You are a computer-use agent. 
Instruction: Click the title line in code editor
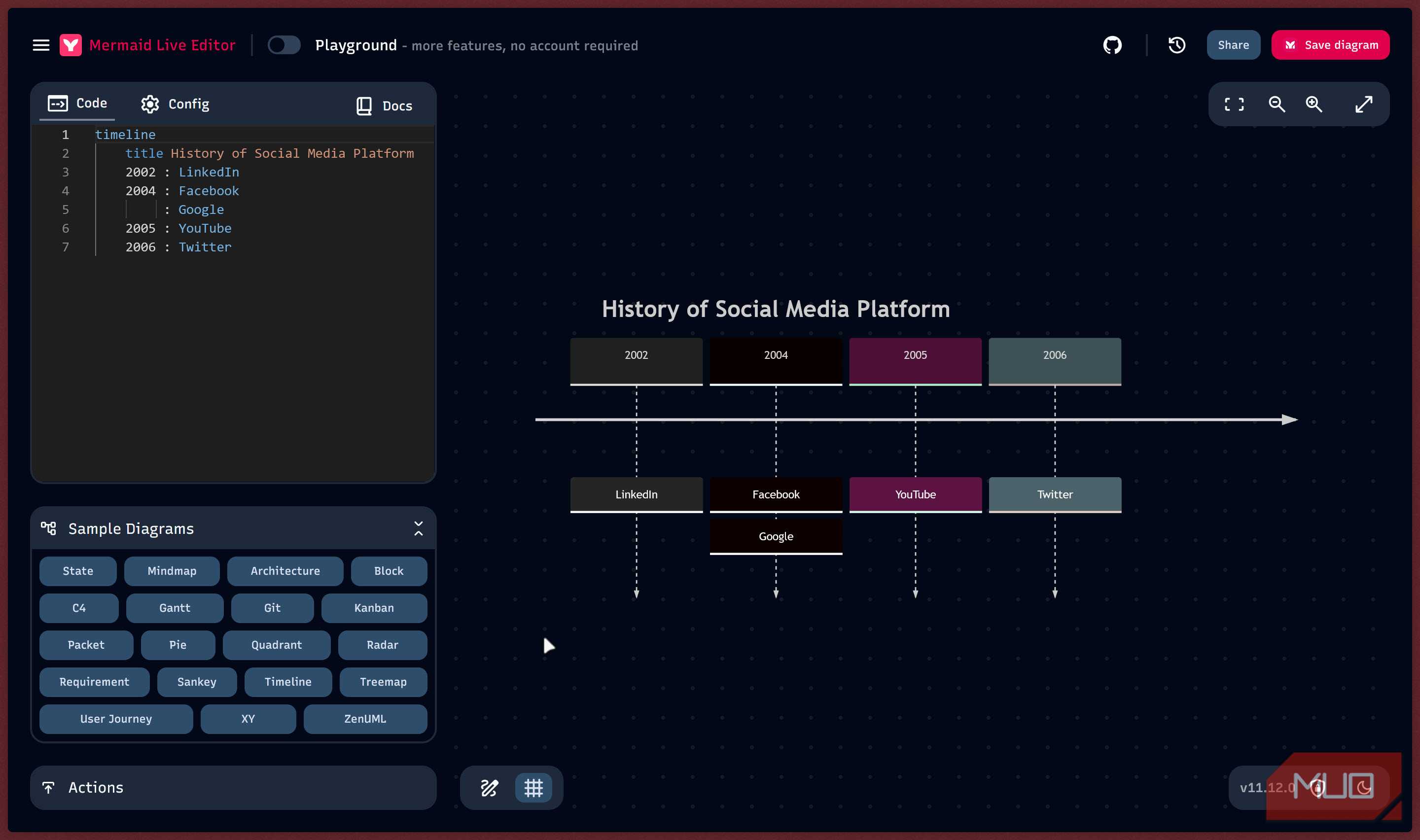269,153
